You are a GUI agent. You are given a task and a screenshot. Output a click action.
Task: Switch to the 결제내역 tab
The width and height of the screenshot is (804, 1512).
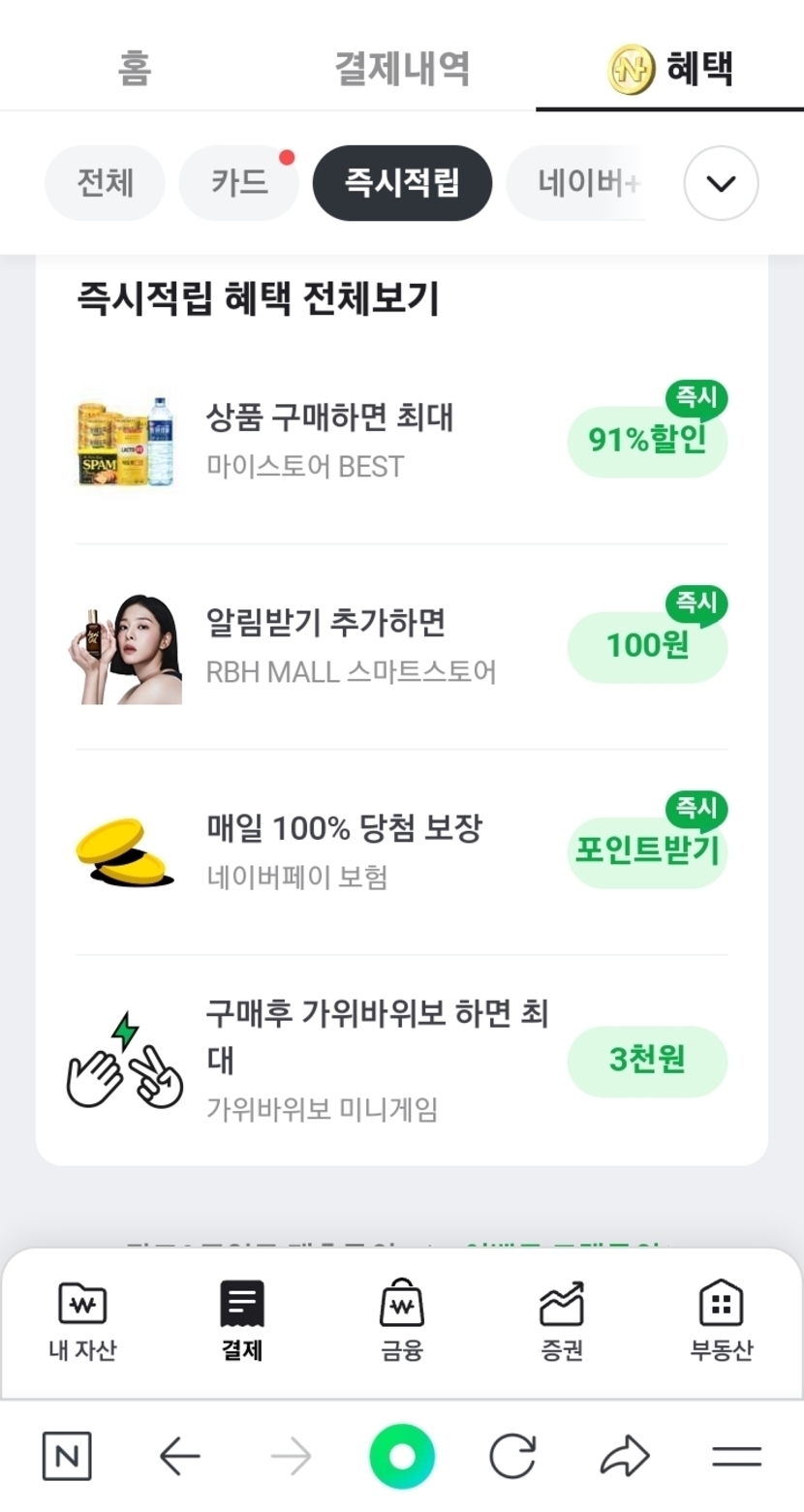click(x=402, y=69)
